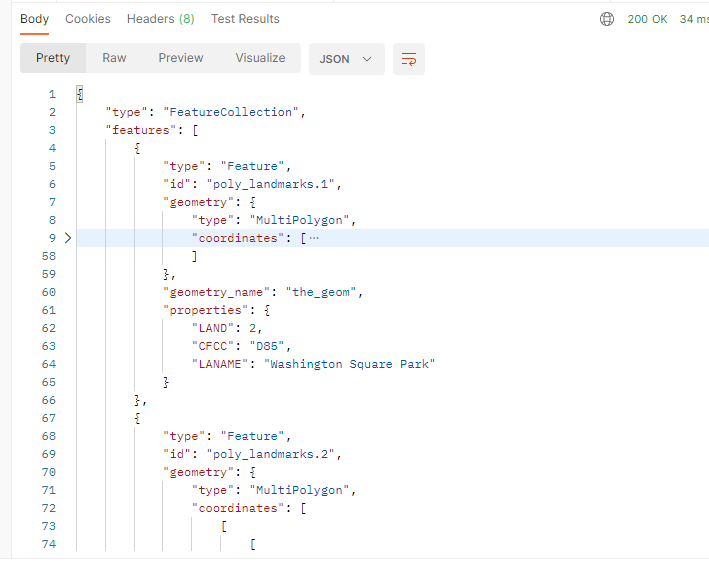This screenshot has height=577, width=709.
Task: Select the Body tab
Action: point(34,19)
